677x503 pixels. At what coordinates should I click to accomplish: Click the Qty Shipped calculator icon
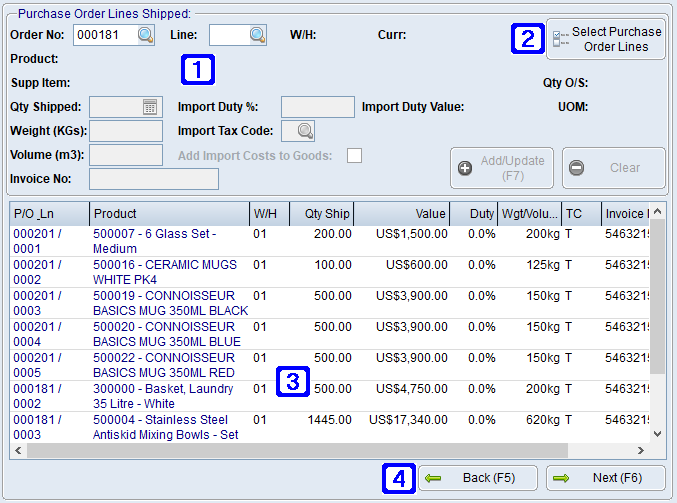point(150,107)
